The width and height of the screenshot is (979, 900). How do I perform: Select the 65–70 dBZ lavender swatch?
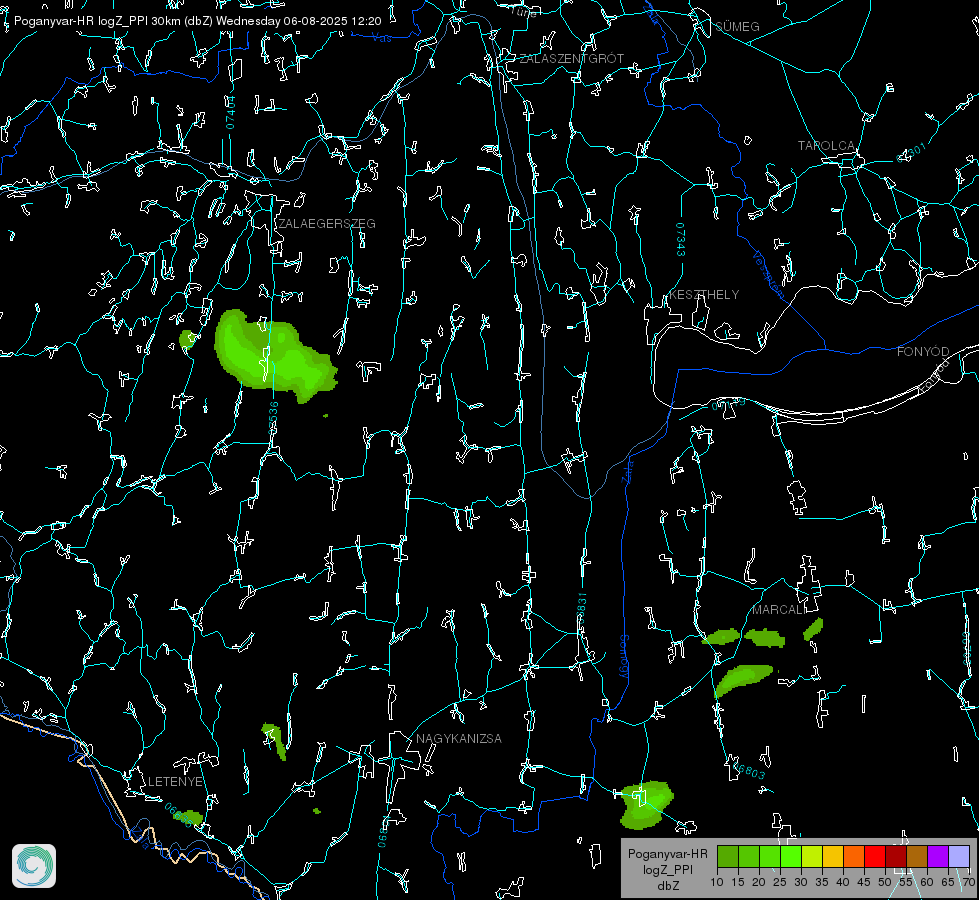click(959, 856)
